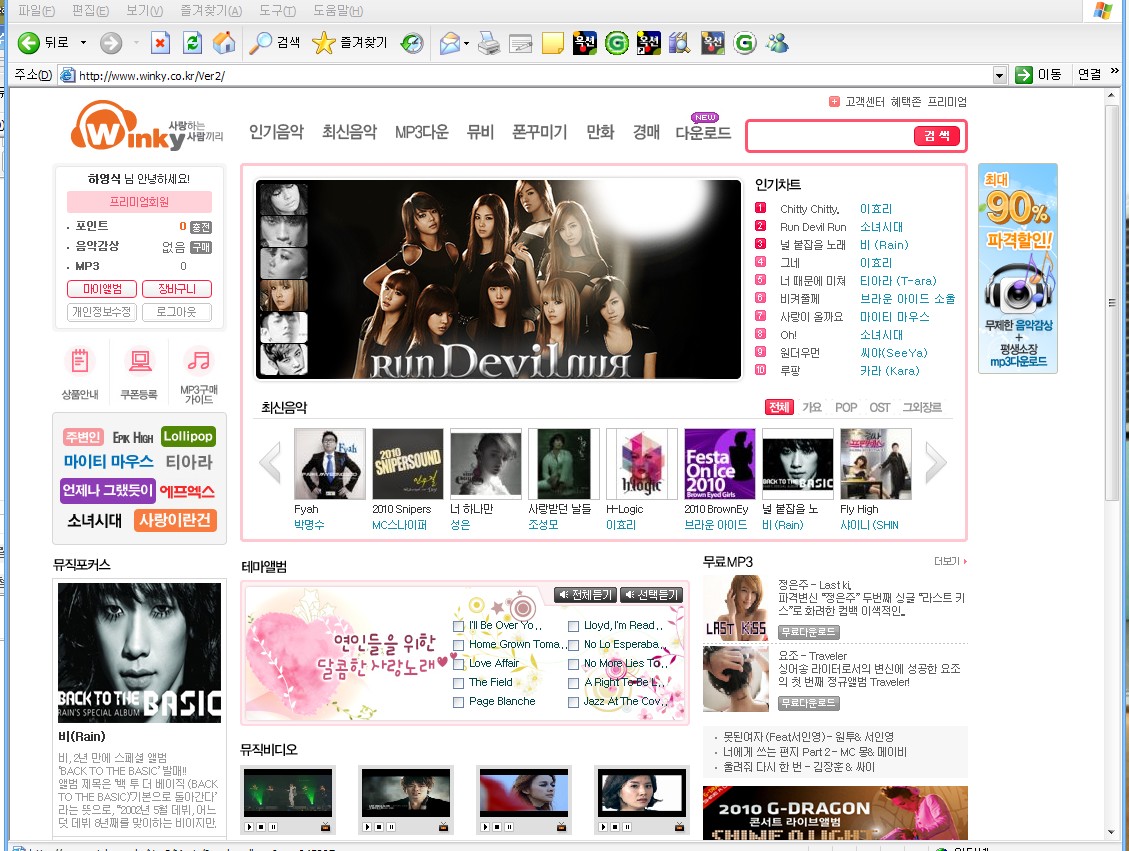The height and width of the screenshot is (851, 1129).
Task: Open 더보기 for the 무료MP3 section
Action: (x=950, y=562)
